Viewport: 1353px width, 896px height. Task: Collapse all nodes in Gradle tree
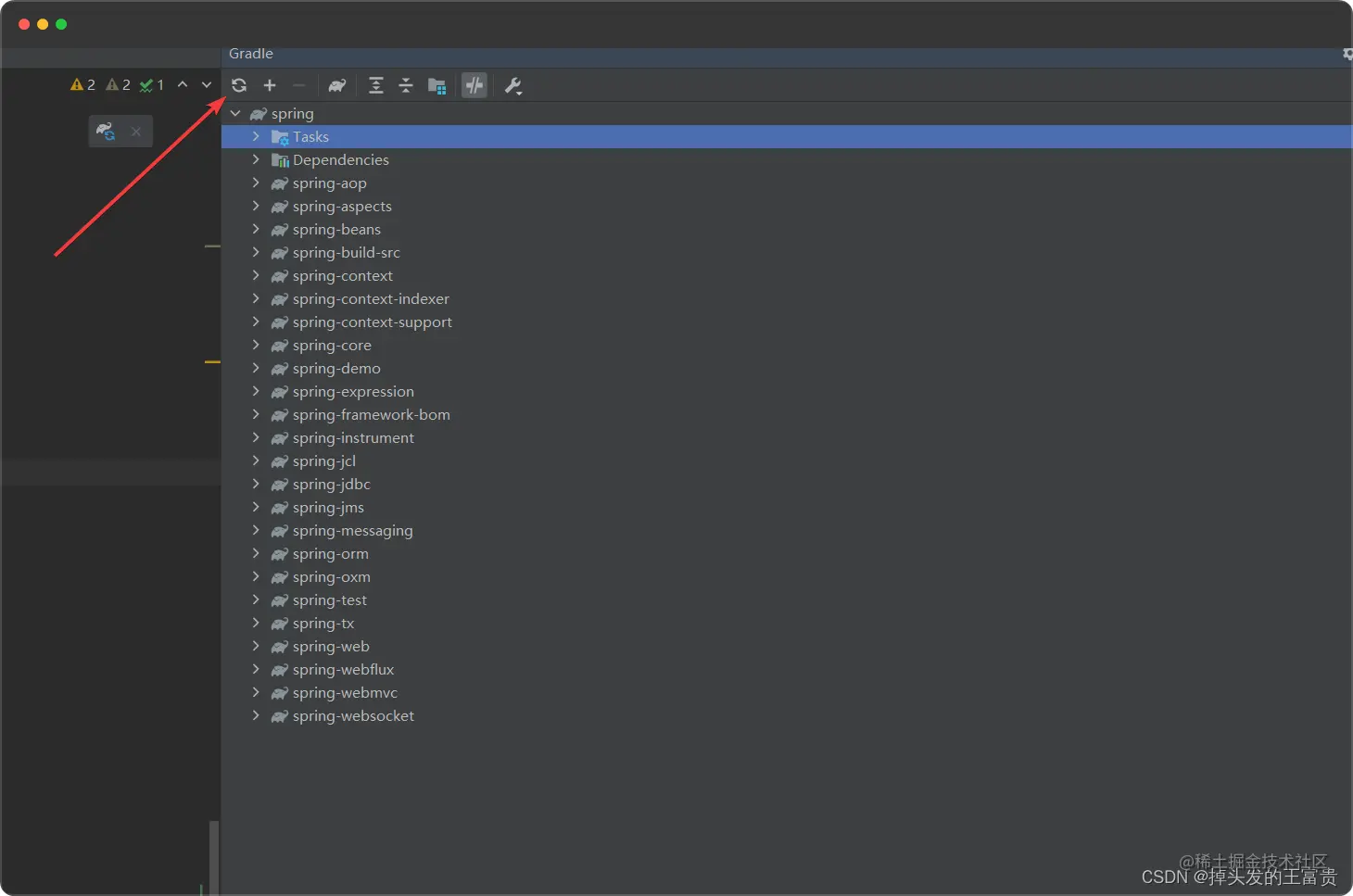[406, 85]
